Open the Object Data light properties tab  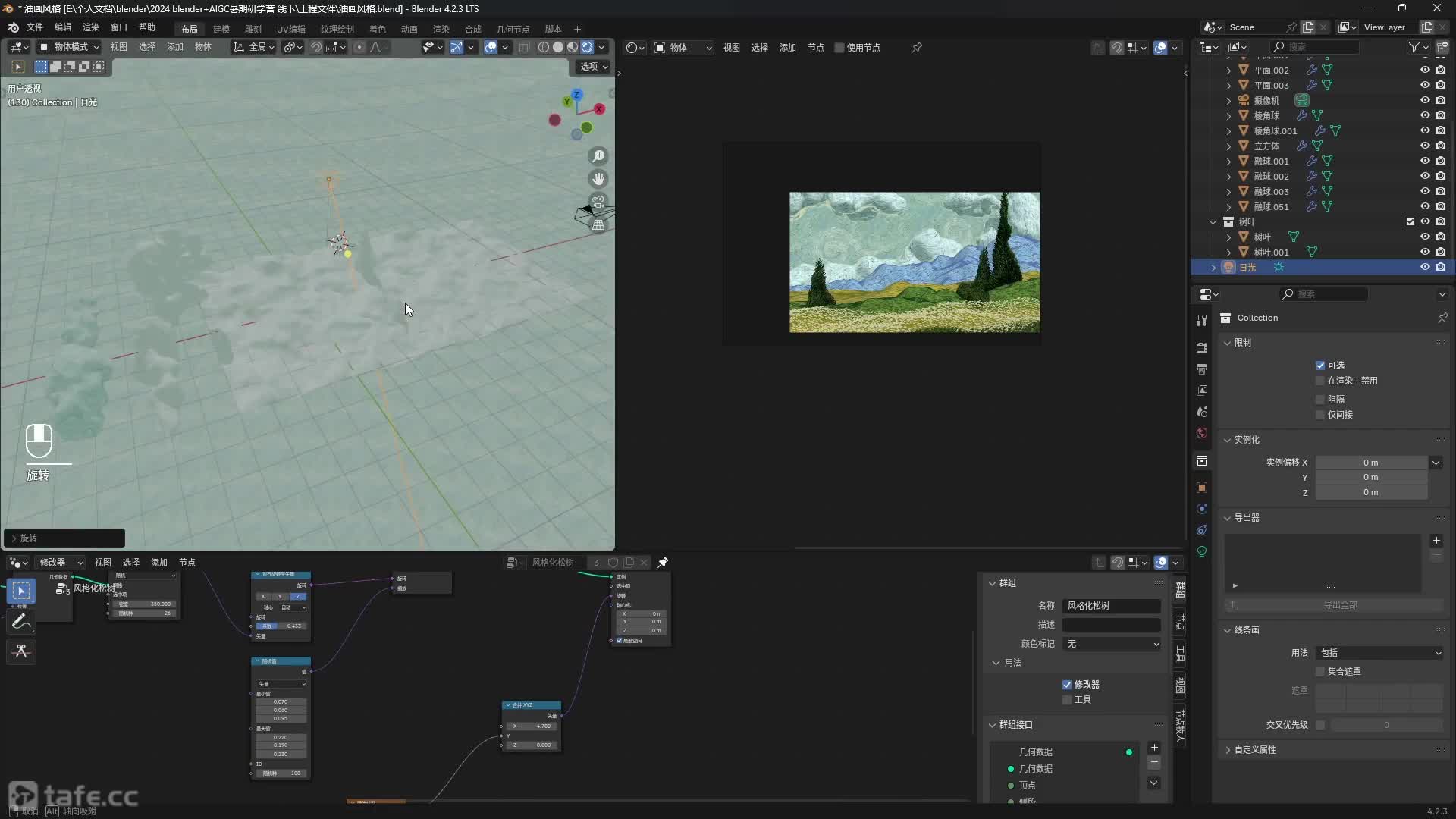pyautogui.click(x=1202, y=551)
